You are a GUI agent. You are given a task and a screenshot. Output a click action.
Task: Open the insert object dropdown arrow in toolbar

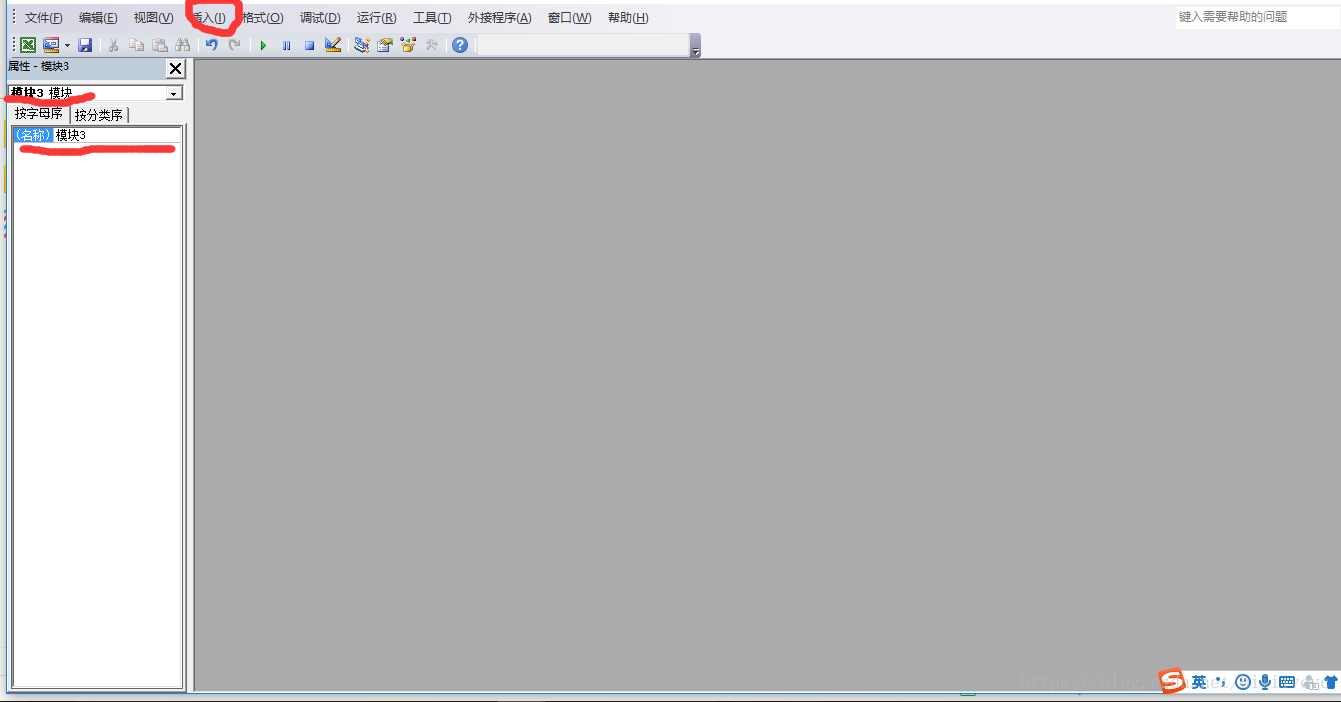(67, 45)
